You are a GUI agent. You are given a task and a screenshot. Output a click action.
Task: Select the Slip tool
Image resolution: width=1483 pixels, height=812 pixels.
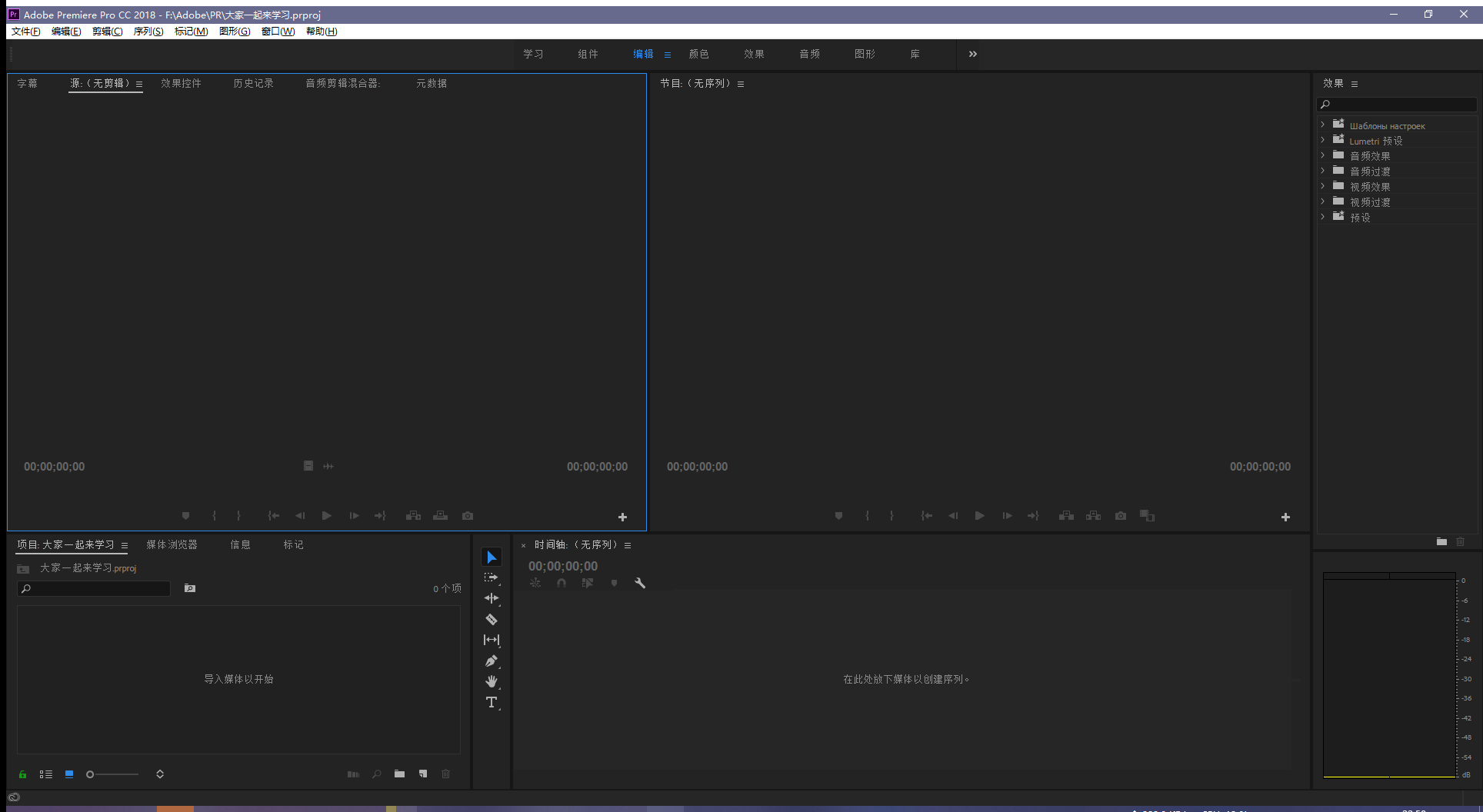[x=492, y=640]
